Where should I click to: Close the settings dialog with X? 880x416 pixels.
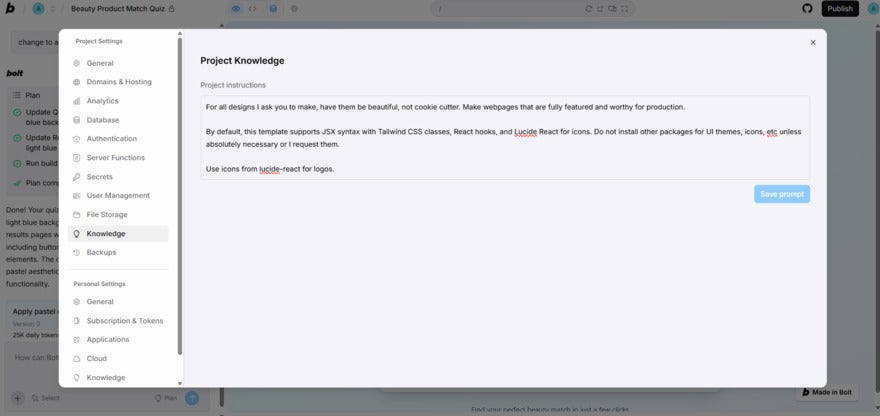coord(813,43)
